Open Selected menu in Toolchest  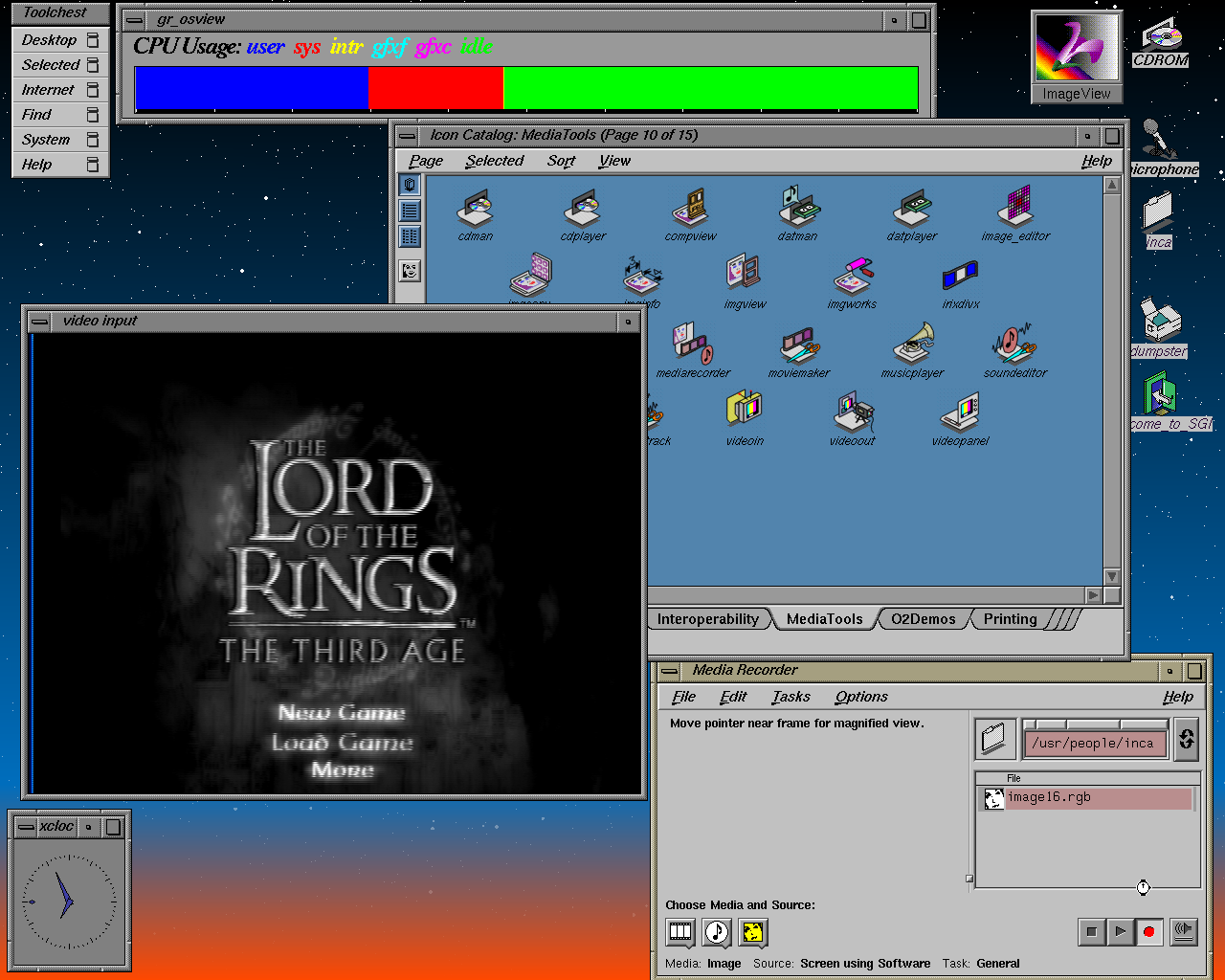(60, 65)
